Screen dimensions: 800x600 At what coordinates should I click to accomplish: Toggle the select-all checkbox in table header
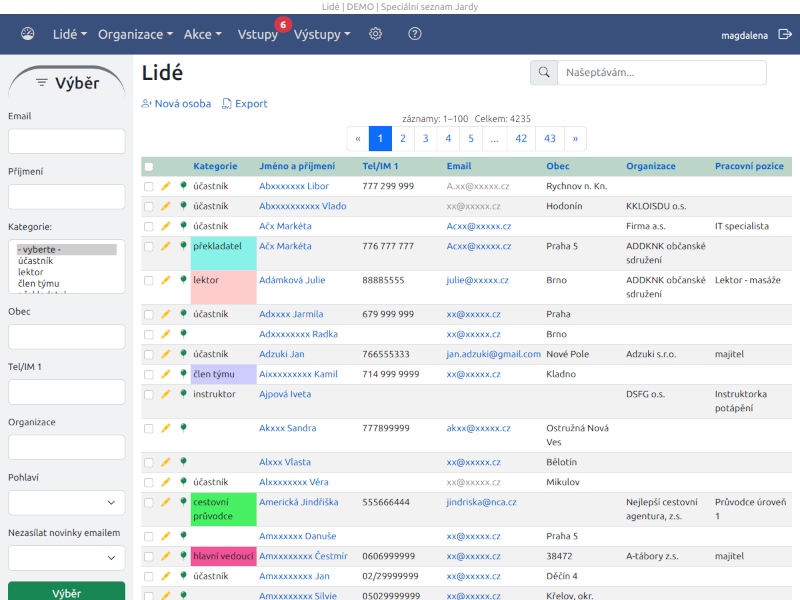coord(148,167)
